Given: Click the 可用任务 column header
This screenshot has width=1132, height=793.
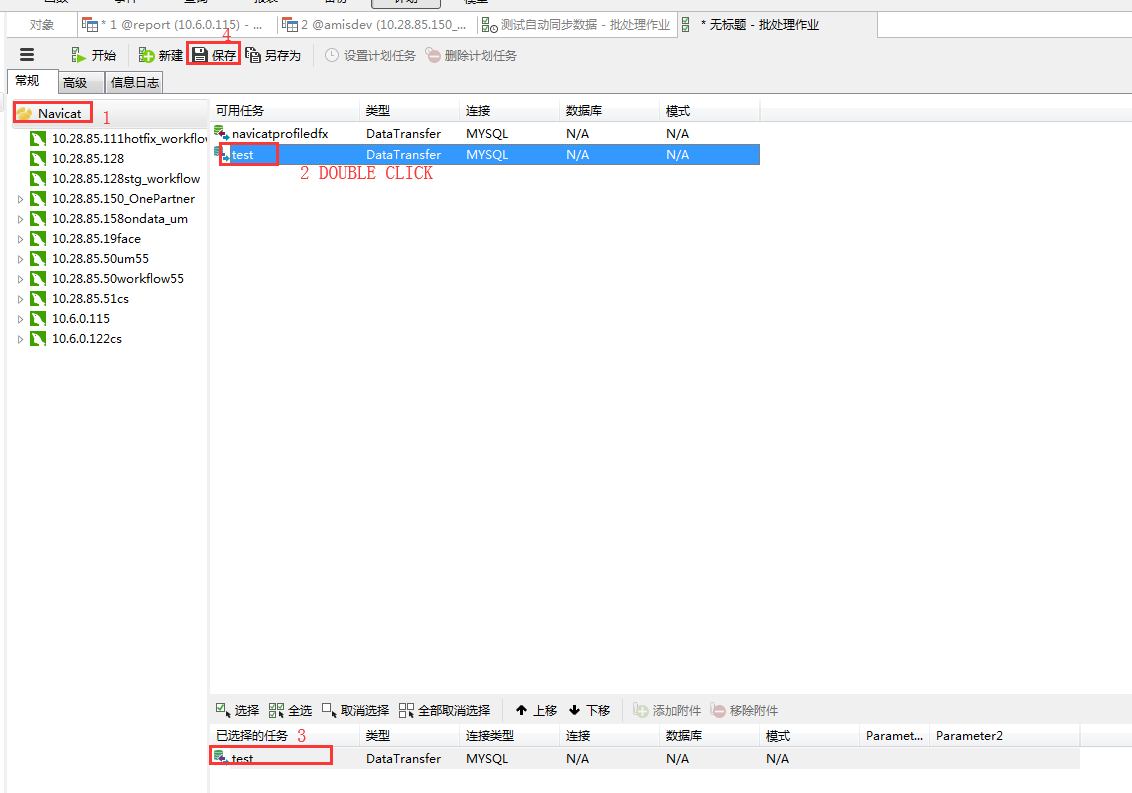Looking at the screenshot, I should coord(285,110).
